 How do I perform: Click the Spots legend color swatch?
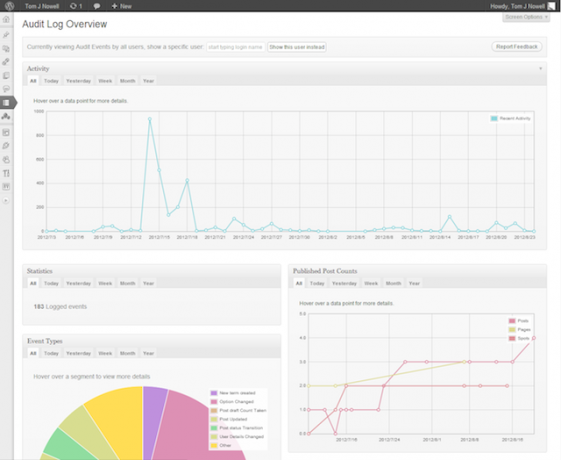pyautogui.click(x=512, y=338)
